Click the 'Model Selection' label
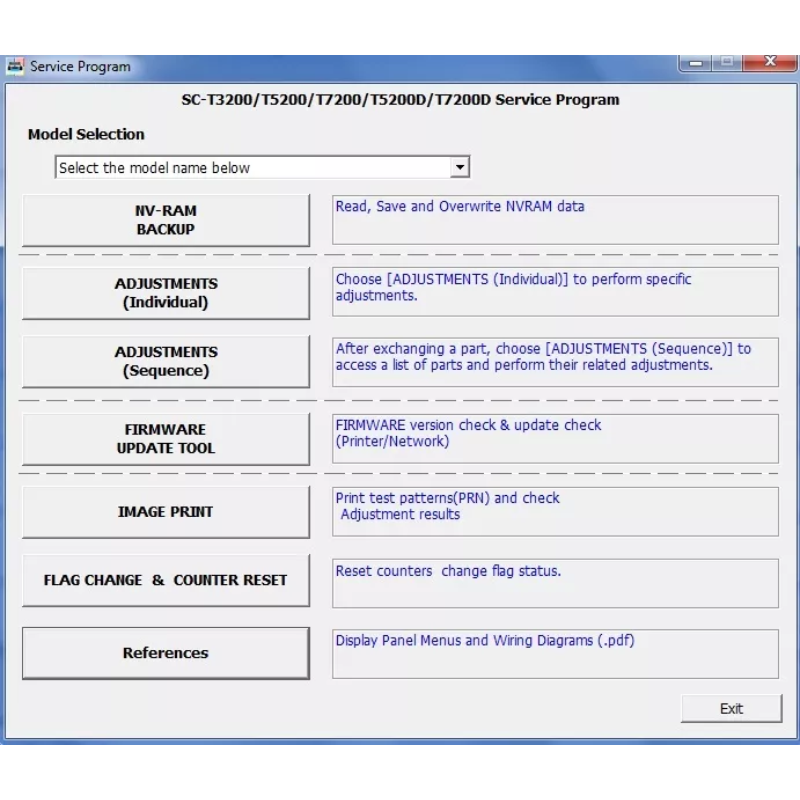Viewport: 800px width, 800px height. [x=86, y=134]
